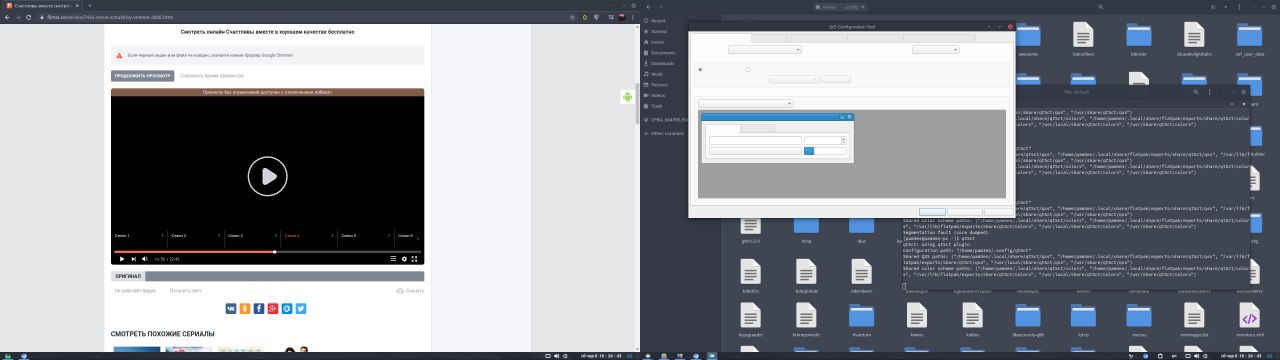Click the Сохранять время просмотра link
Image resolution: width=1280 pixels, height=360 pixels.
tap(212, 75)
